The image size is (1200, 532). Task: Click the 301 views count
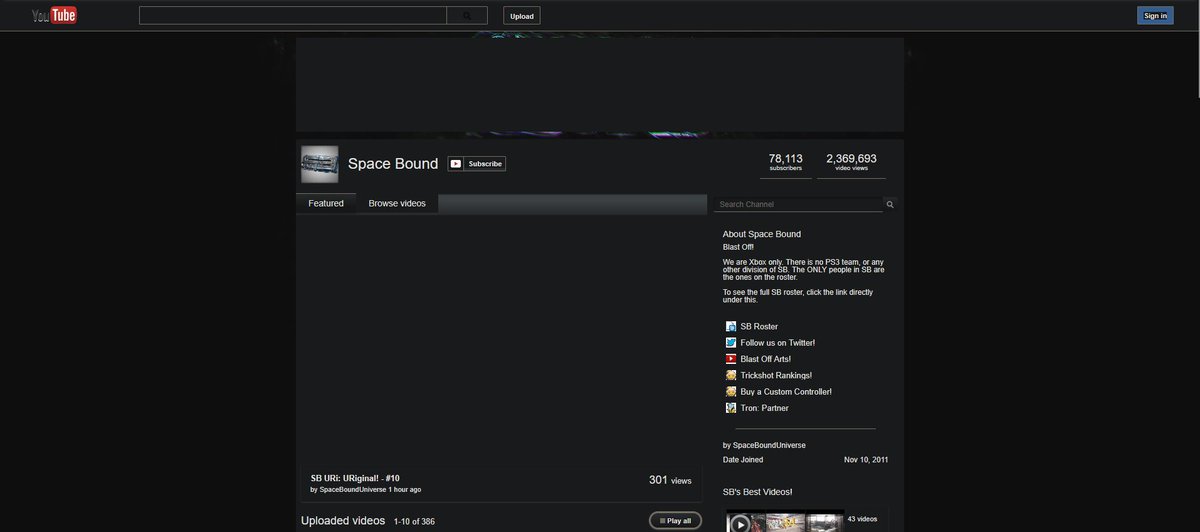tap(670, 480)
